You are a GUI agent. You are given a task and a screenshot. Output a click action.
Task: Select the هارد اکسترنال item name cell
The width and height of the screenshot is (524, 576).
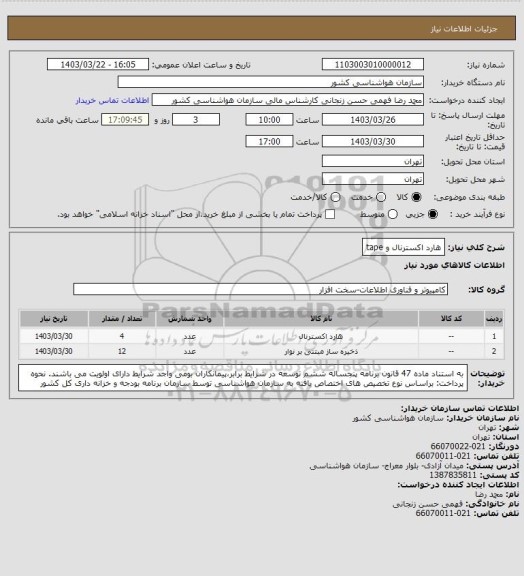click(321, 336)
